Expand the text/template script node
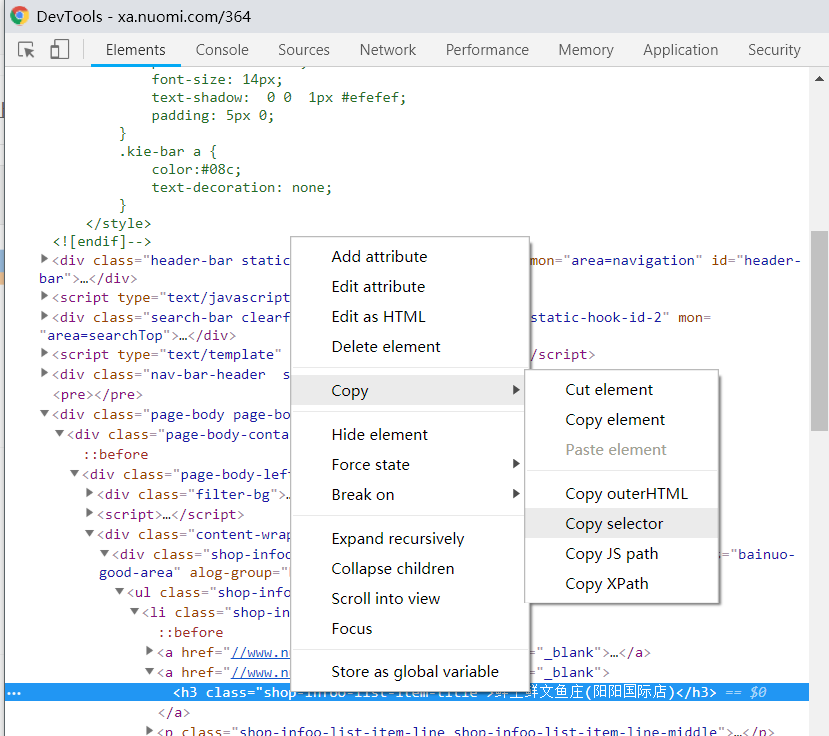 [44, 353]
